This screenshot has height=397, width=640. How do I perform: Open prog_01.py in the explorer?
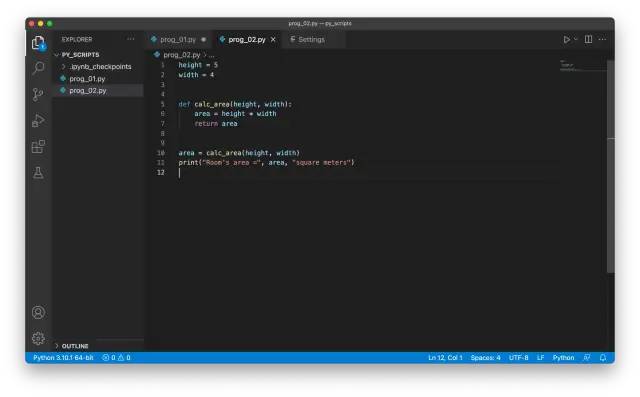point(87,78)
